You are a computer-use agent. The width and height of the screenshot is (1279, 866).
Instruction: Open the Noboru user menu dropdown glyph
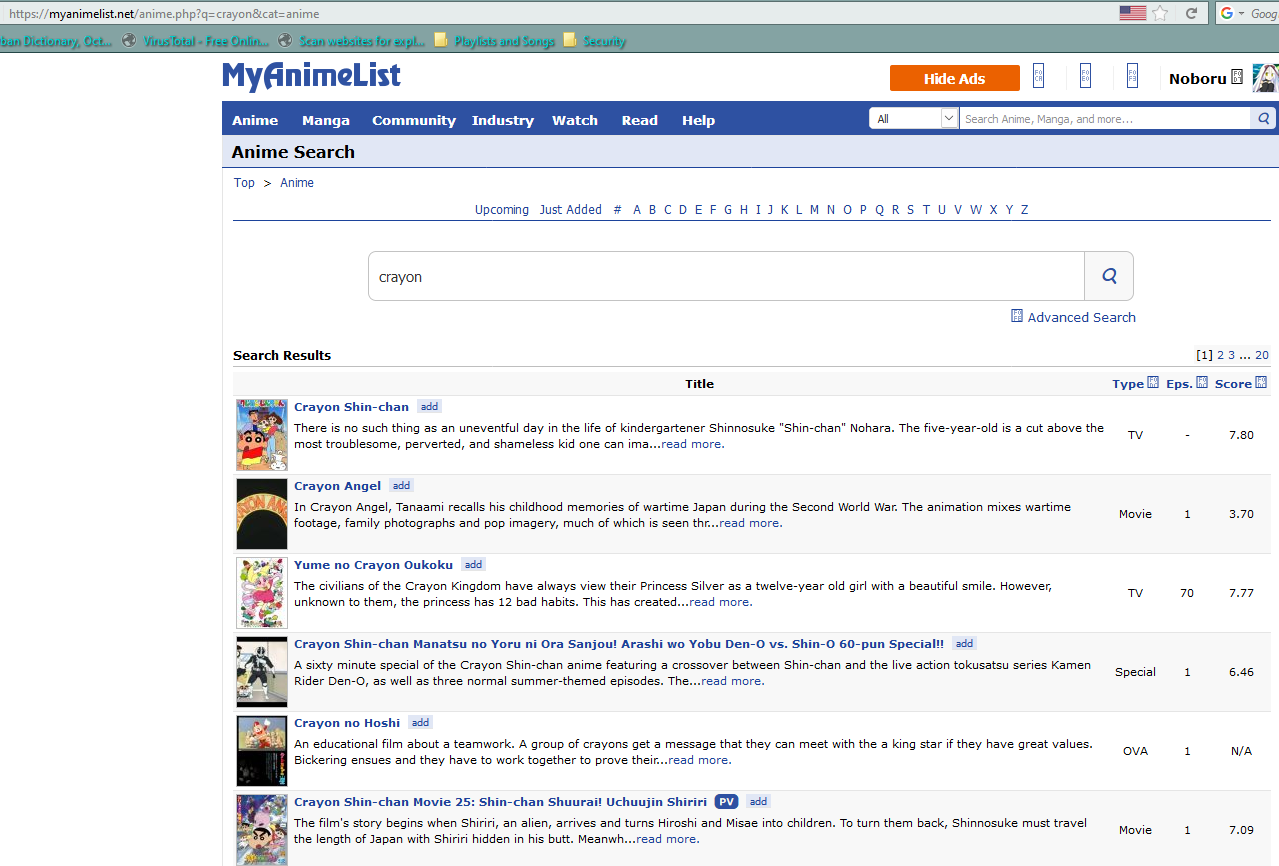point(1237,77)
